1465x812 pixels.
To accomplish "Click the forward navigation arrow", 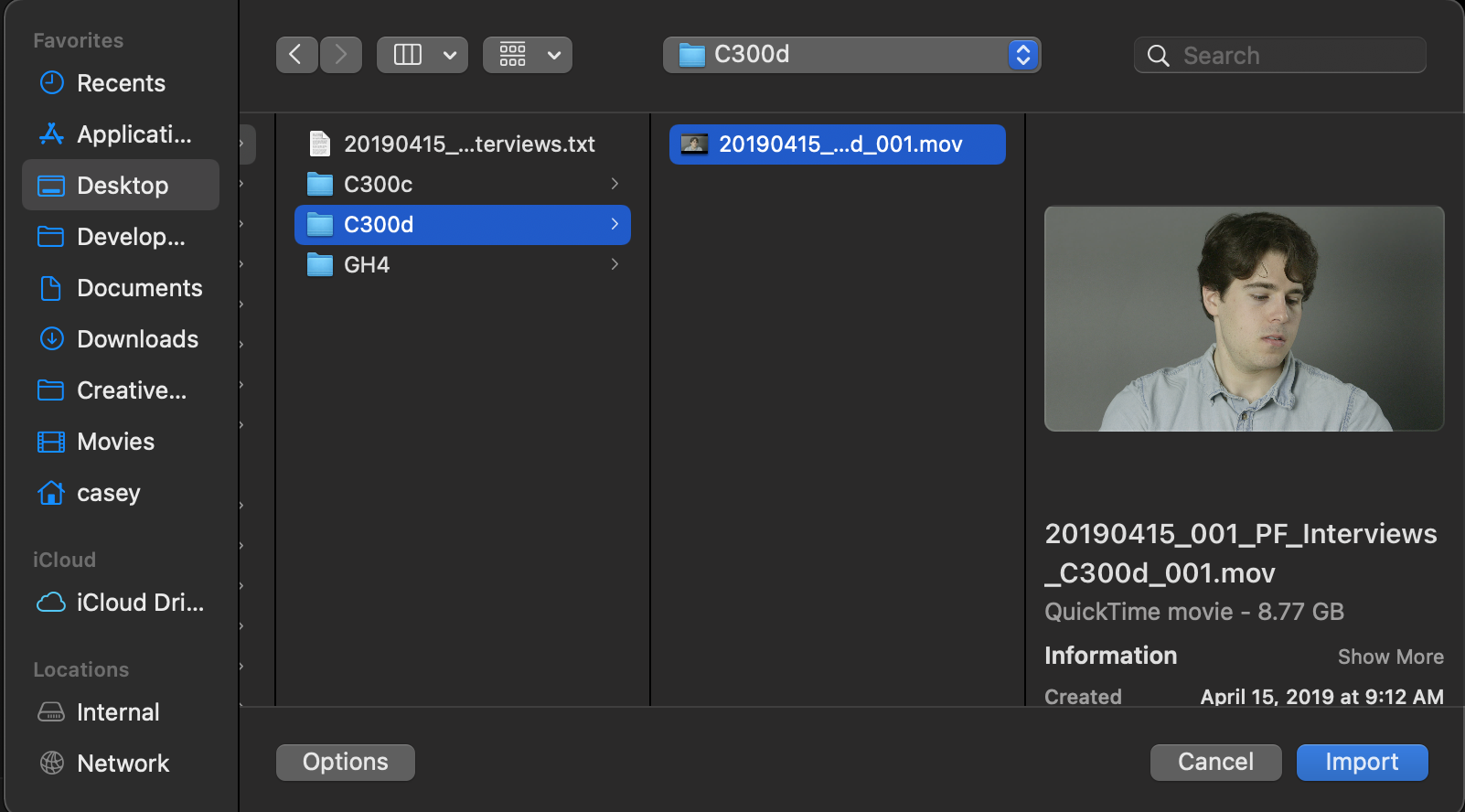I will (341, 55).
